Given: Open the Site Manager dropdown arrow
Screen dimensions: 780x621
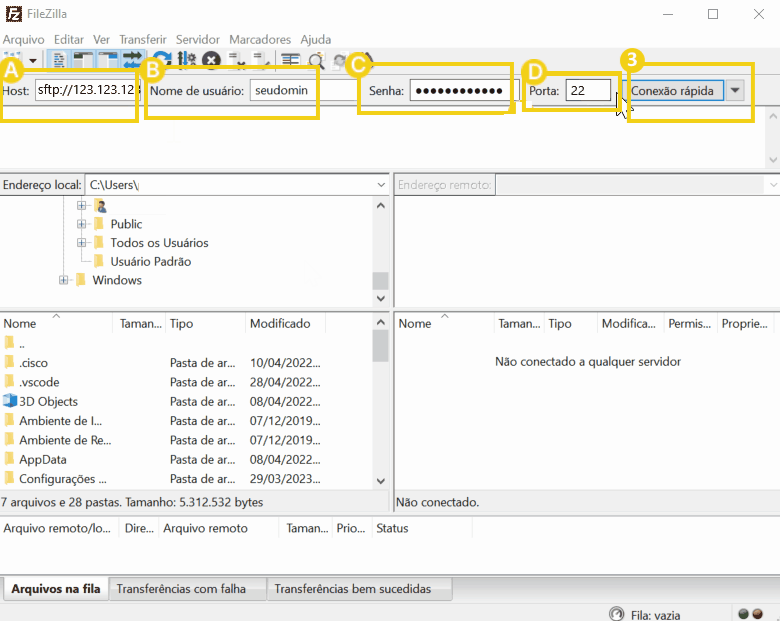Looking at the screenshot, I should [33, 60].
